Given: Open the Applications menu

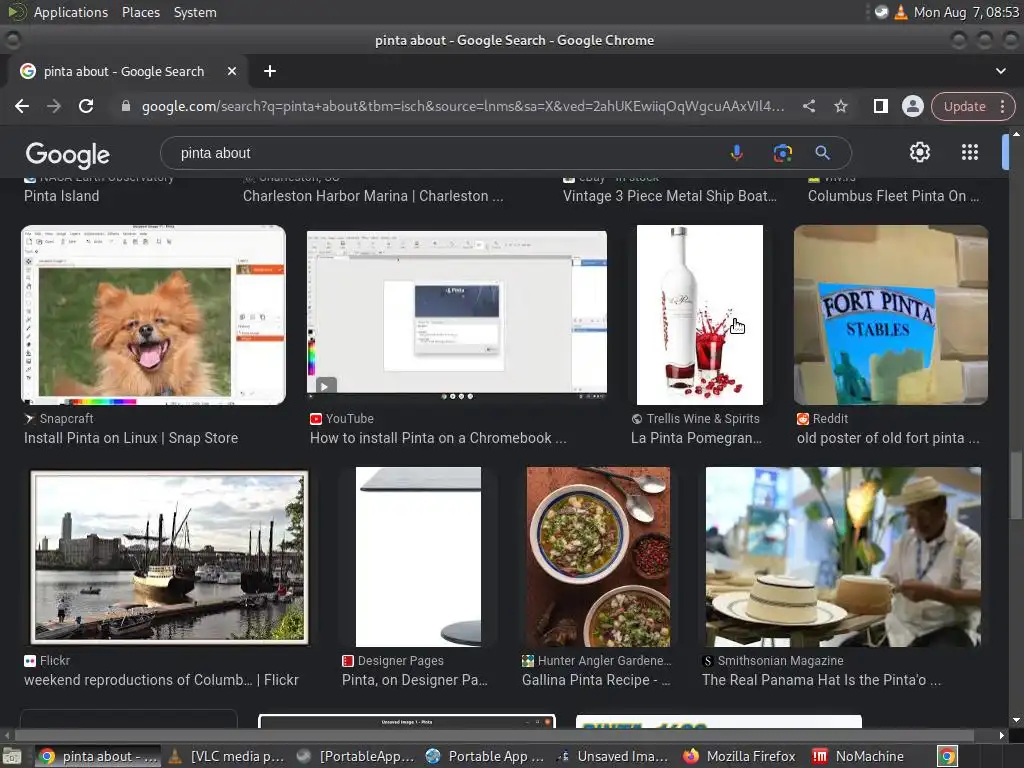Looking at the screenshot, I should coord(71,12).
